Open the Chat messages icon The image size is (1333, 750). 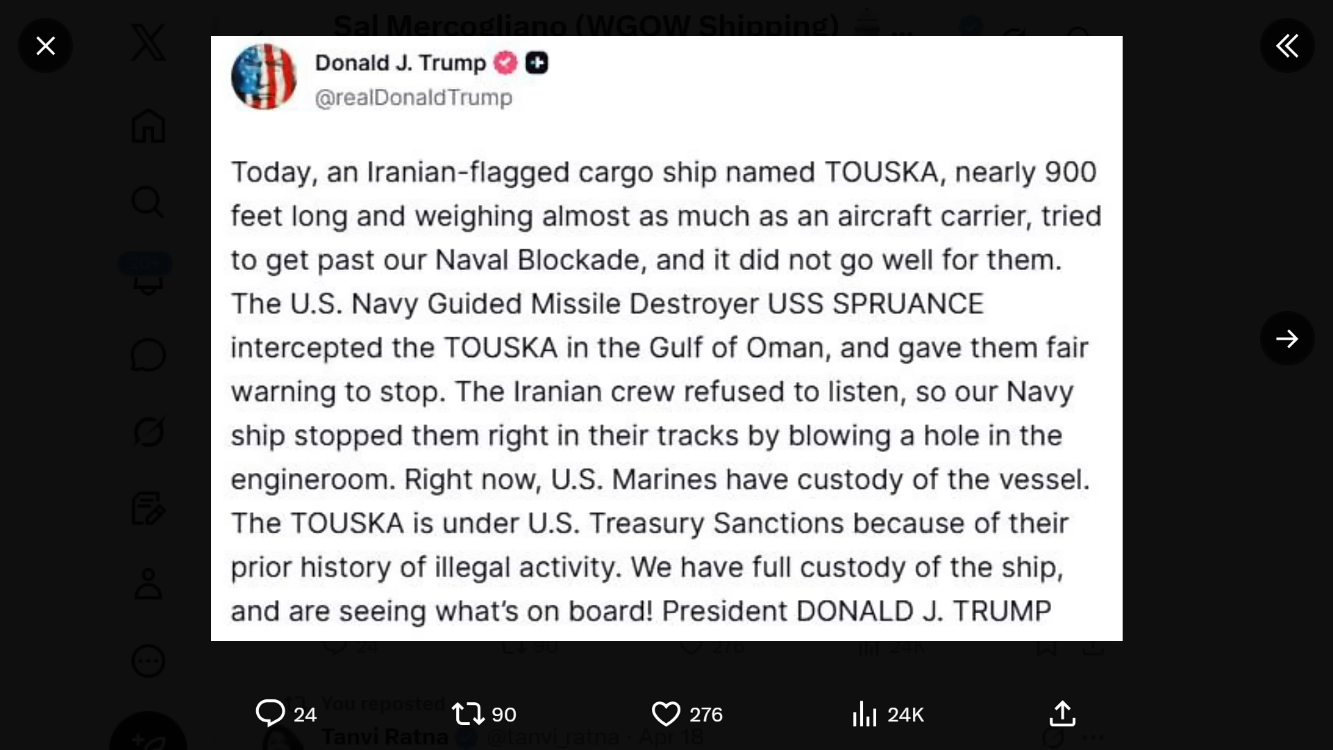pyautogui.click(x=148, y=355)
